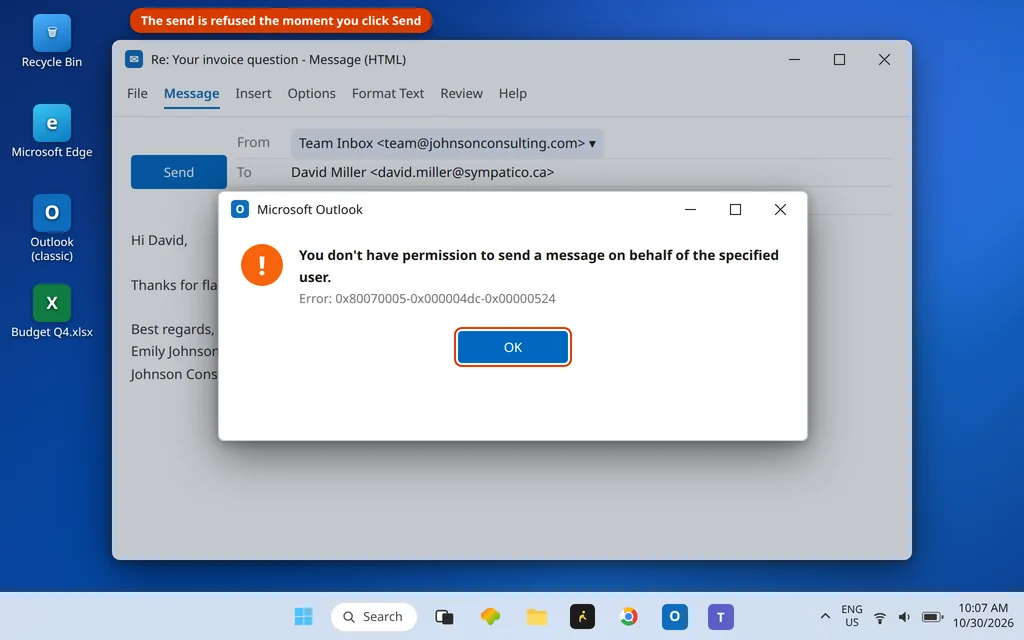Screen dimensions: 1024x640
Task: Open the Insert ribbon tab
Action: click(253, 93)
